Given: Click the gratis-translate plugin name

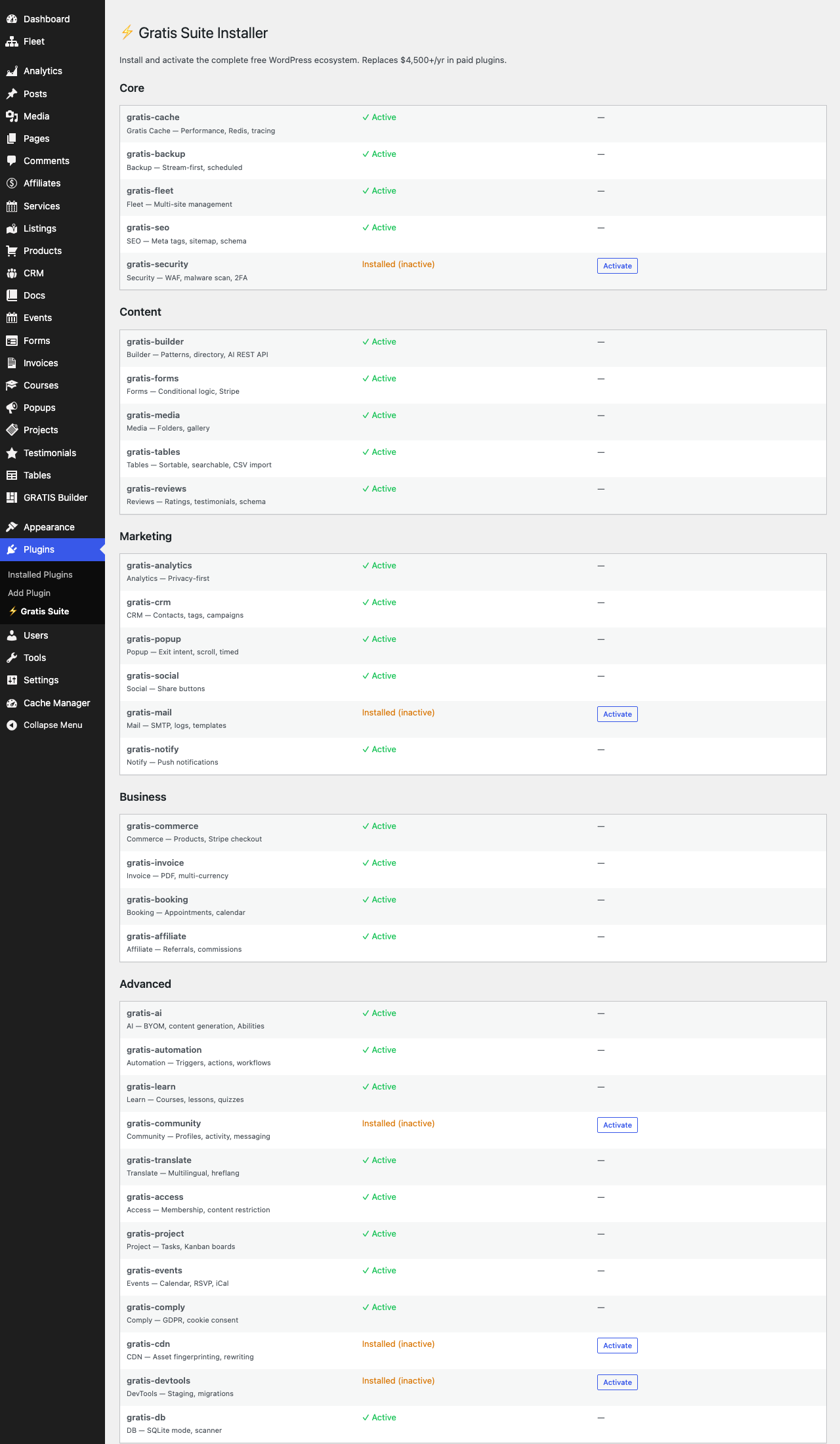Looking at the screenshot, I should coord(159,1160).
